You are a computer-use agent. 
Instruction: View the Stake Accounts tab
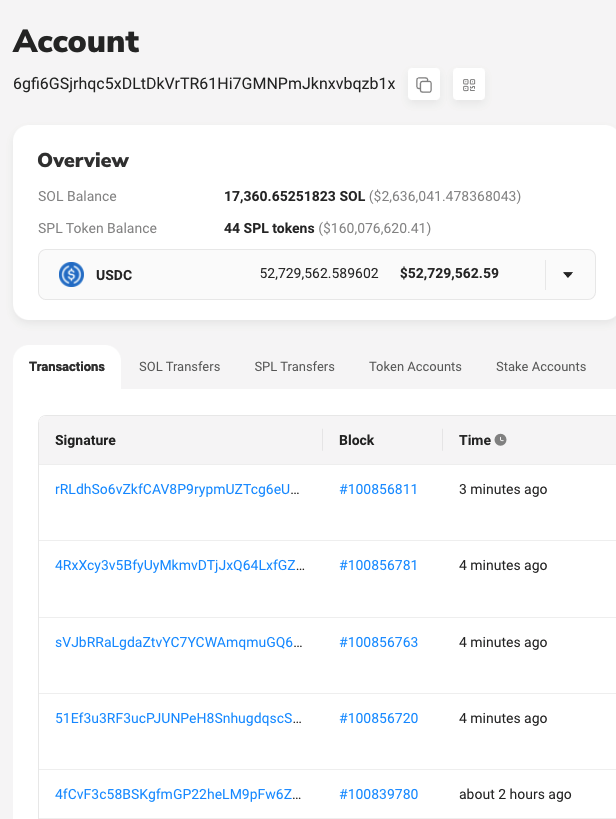pyautogui.click(x=541, y=367)
